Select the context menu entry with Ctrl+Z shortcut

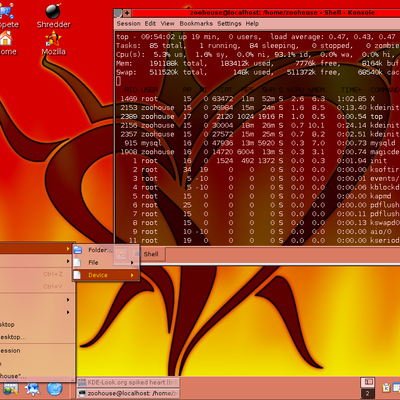tap(37, 274)
